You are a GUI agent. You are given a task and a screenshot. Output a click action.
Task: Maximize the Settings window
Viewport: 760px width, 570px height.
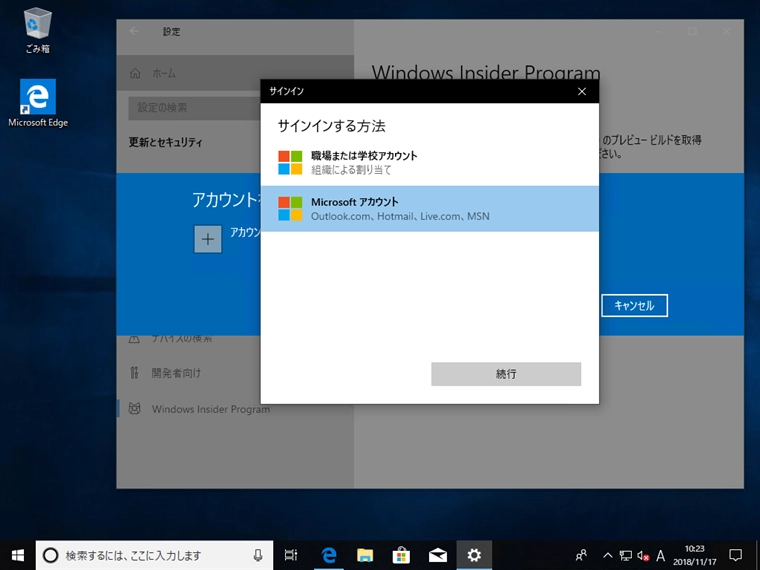693,32
